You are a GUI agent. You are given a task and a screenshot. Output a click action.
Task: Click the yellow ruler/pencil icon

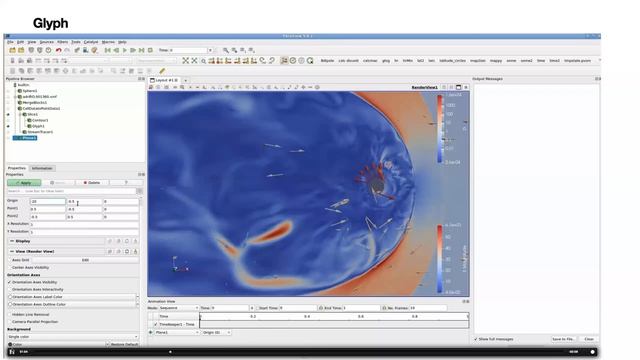(x=162, y=71)
